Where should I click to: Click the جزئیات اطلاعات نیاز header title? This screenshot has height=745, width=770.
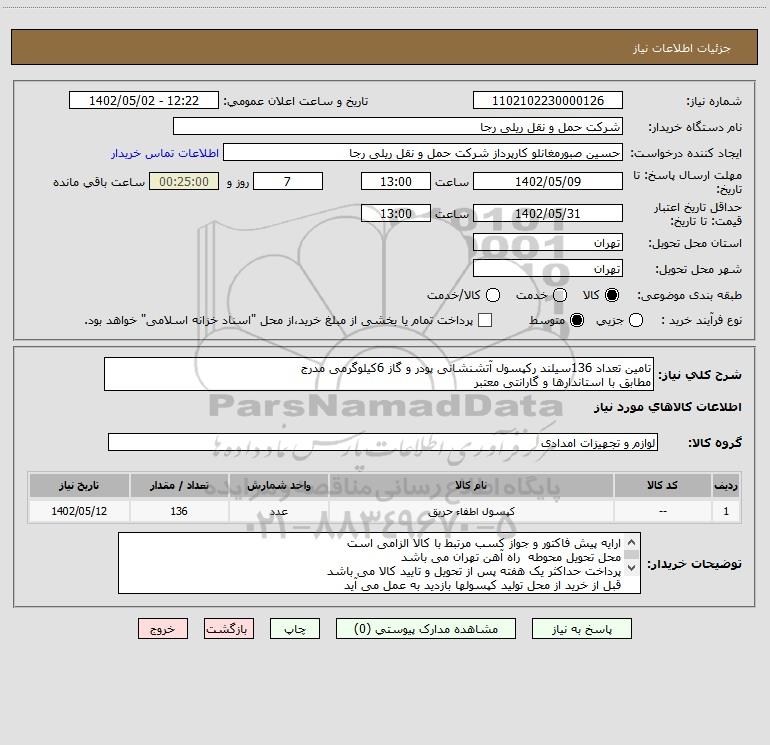[681, 48]
